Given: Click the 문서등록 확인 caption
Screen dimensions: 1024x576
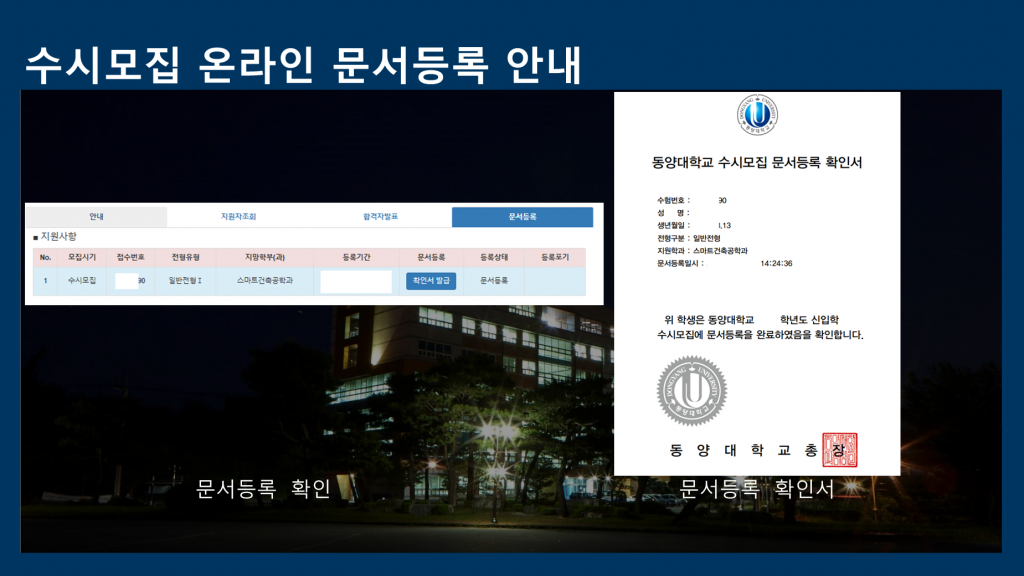Looking at the screenshot, I should (263, 488).
